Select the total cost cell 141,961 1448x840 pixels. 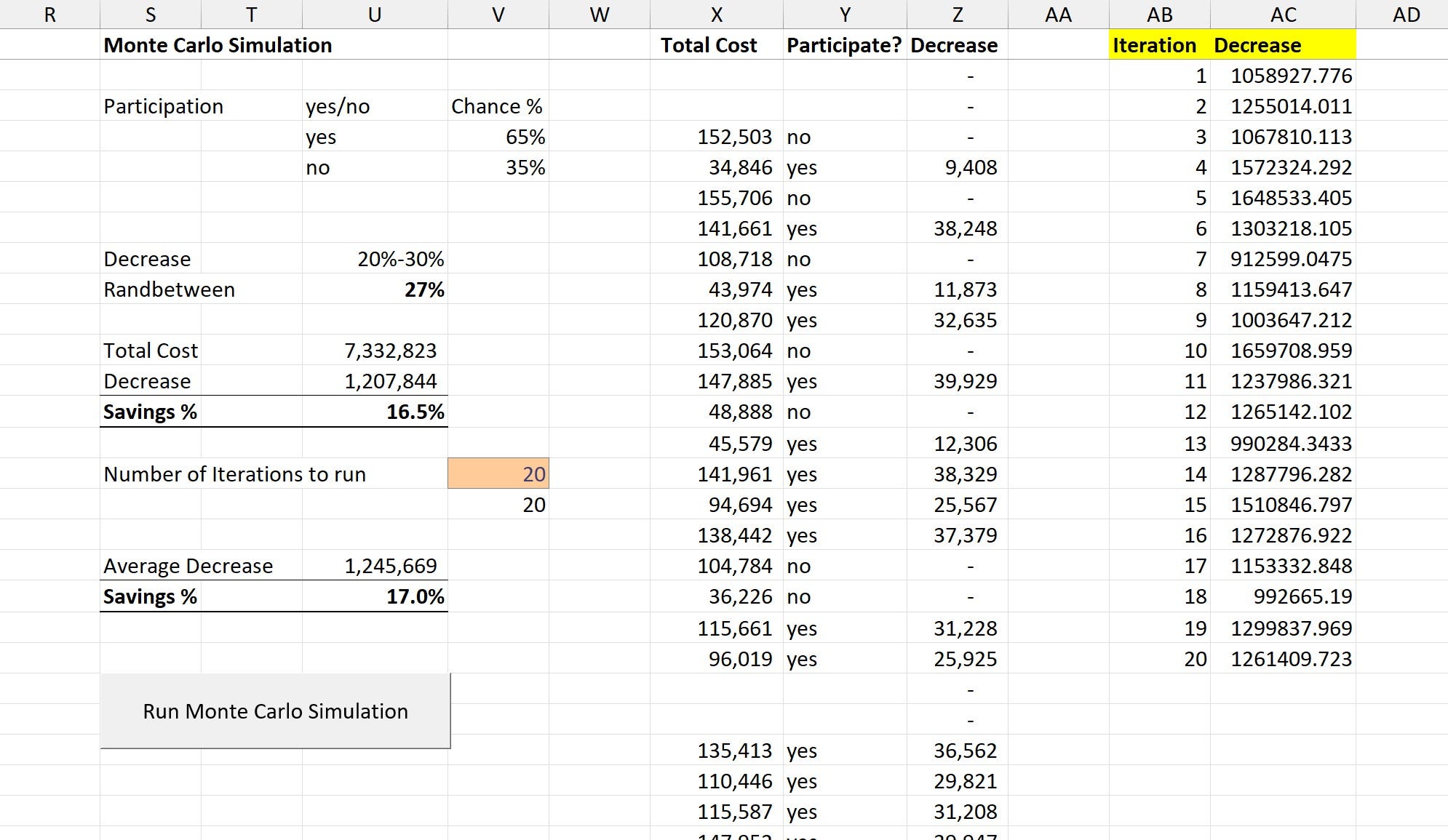point(717,474)
